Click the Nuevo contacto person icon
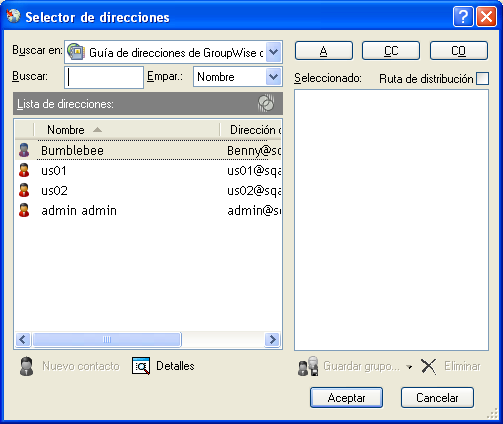The width and height of the screenshot is (503, 424). point(26,366)
